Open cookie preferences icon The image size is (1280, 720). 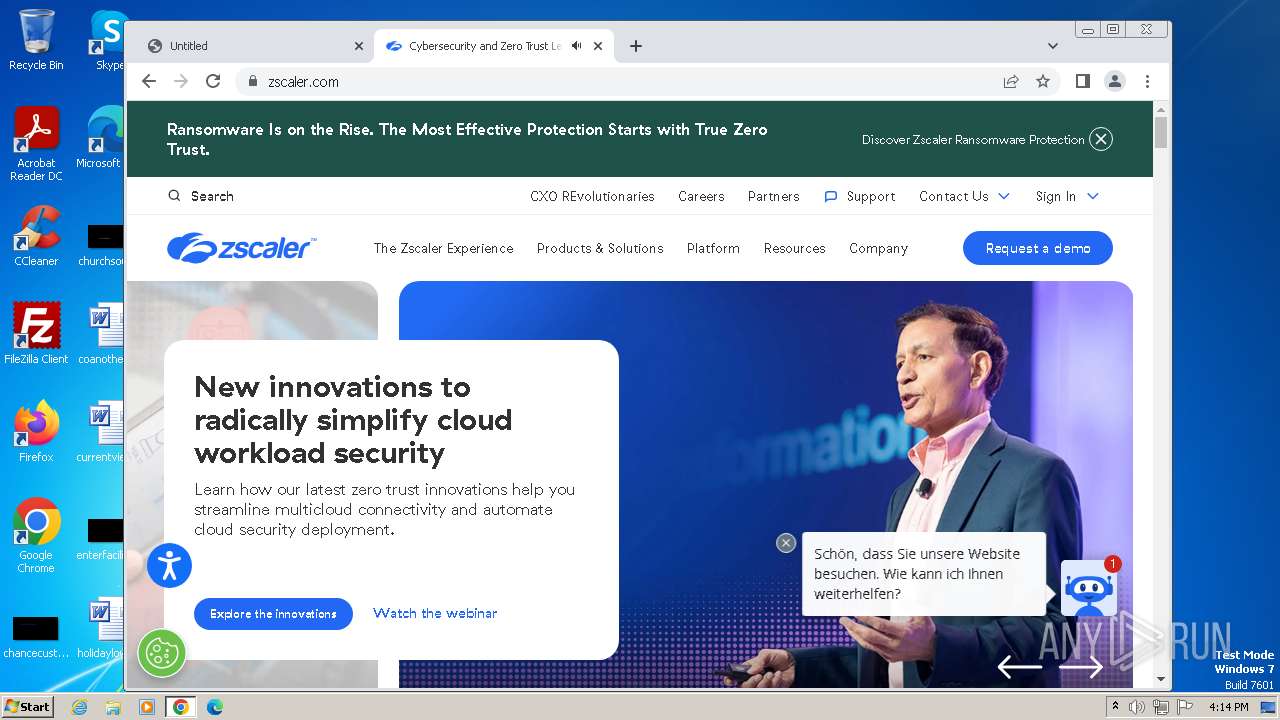(161, 653)
